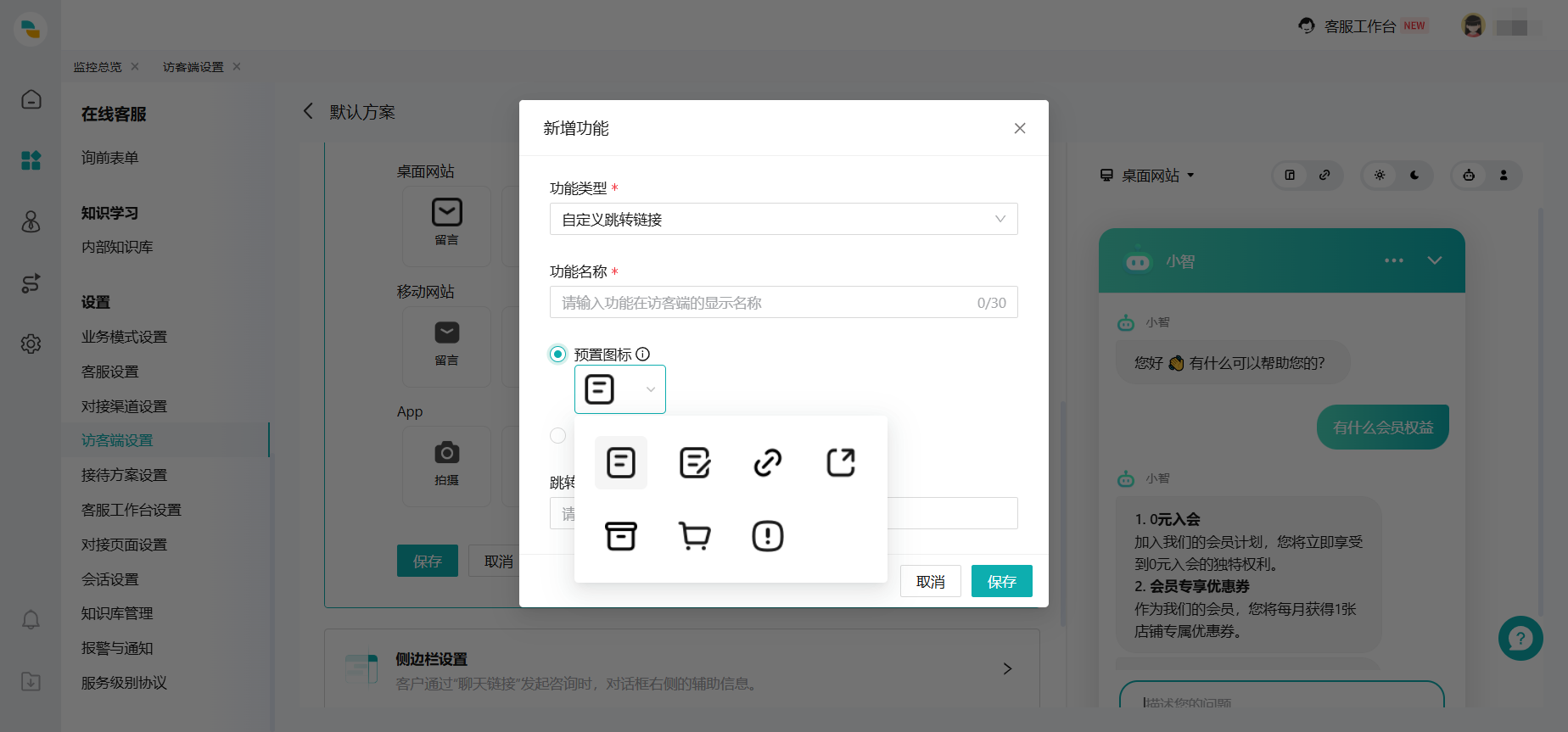The height and width of the screenshot is (732, 1568).
Task: Open 接待方案设置 in side menu
Action: click(124, 475)
